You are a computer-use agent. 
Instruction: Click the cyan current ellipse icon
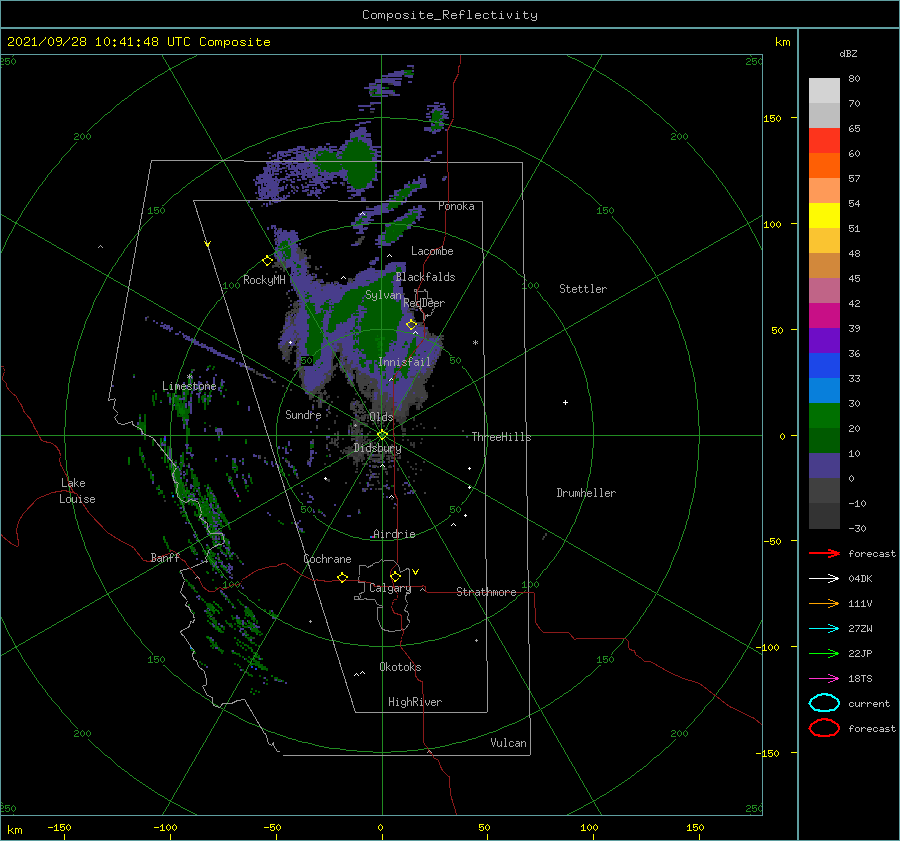[824, 703]
